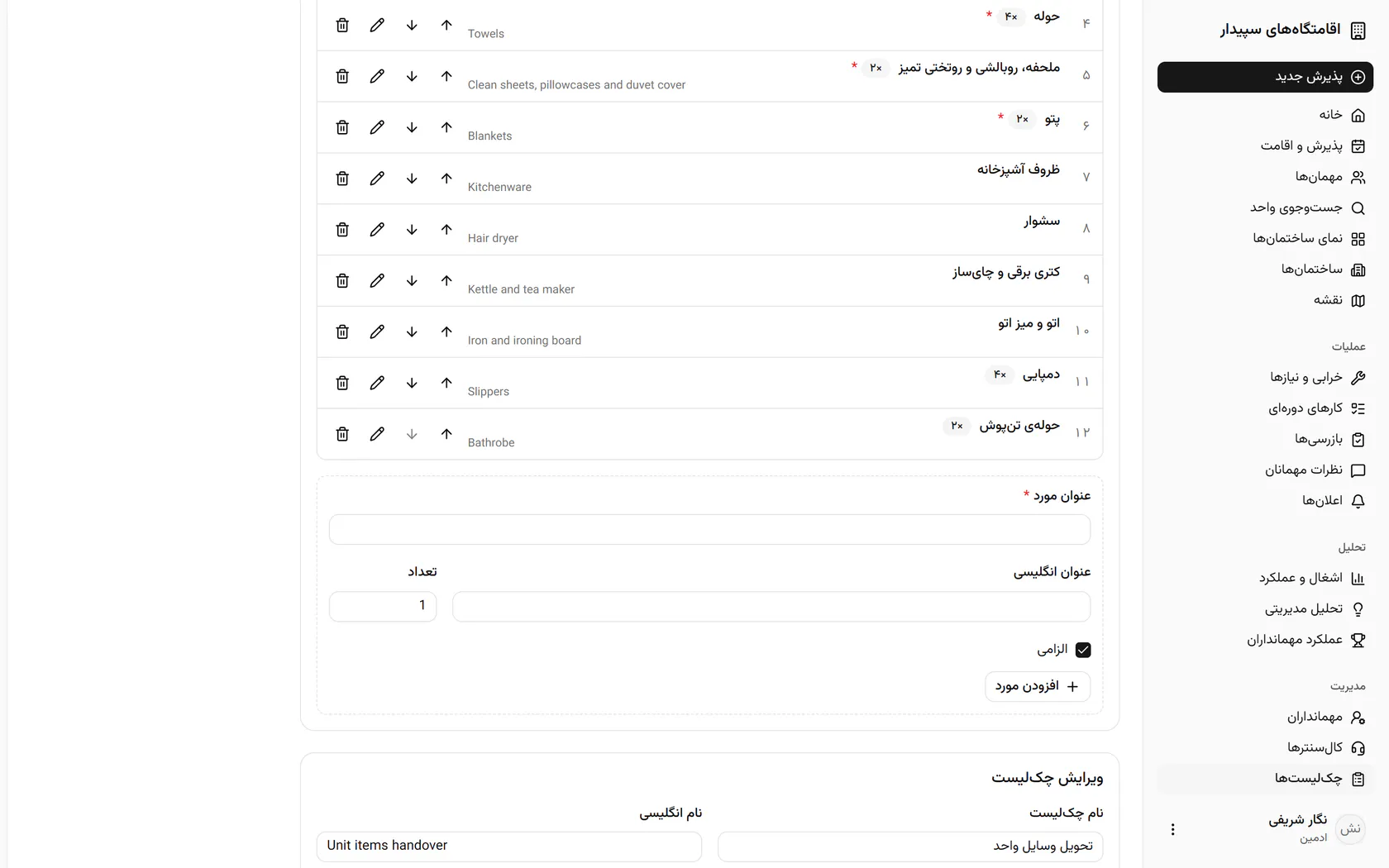This screenshot has width=1389, height=868.
Task: Move Kitchenware item down
Action: tap(412, 179)
